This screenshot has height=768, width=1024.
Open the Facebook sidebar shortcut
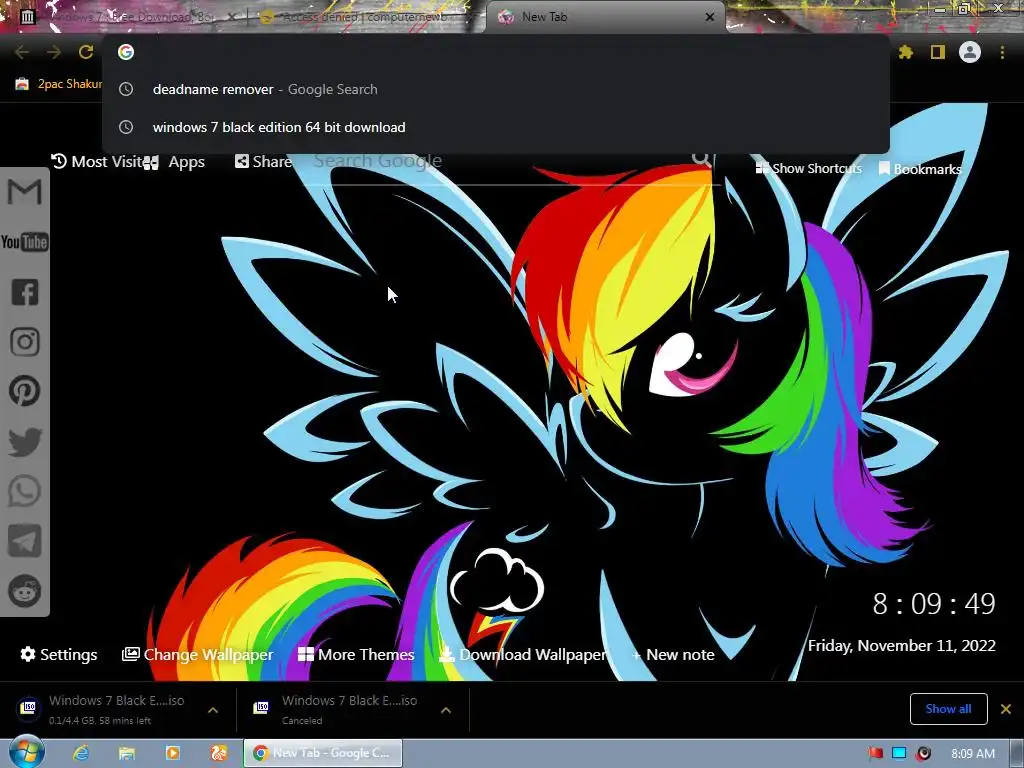(25, 292)
